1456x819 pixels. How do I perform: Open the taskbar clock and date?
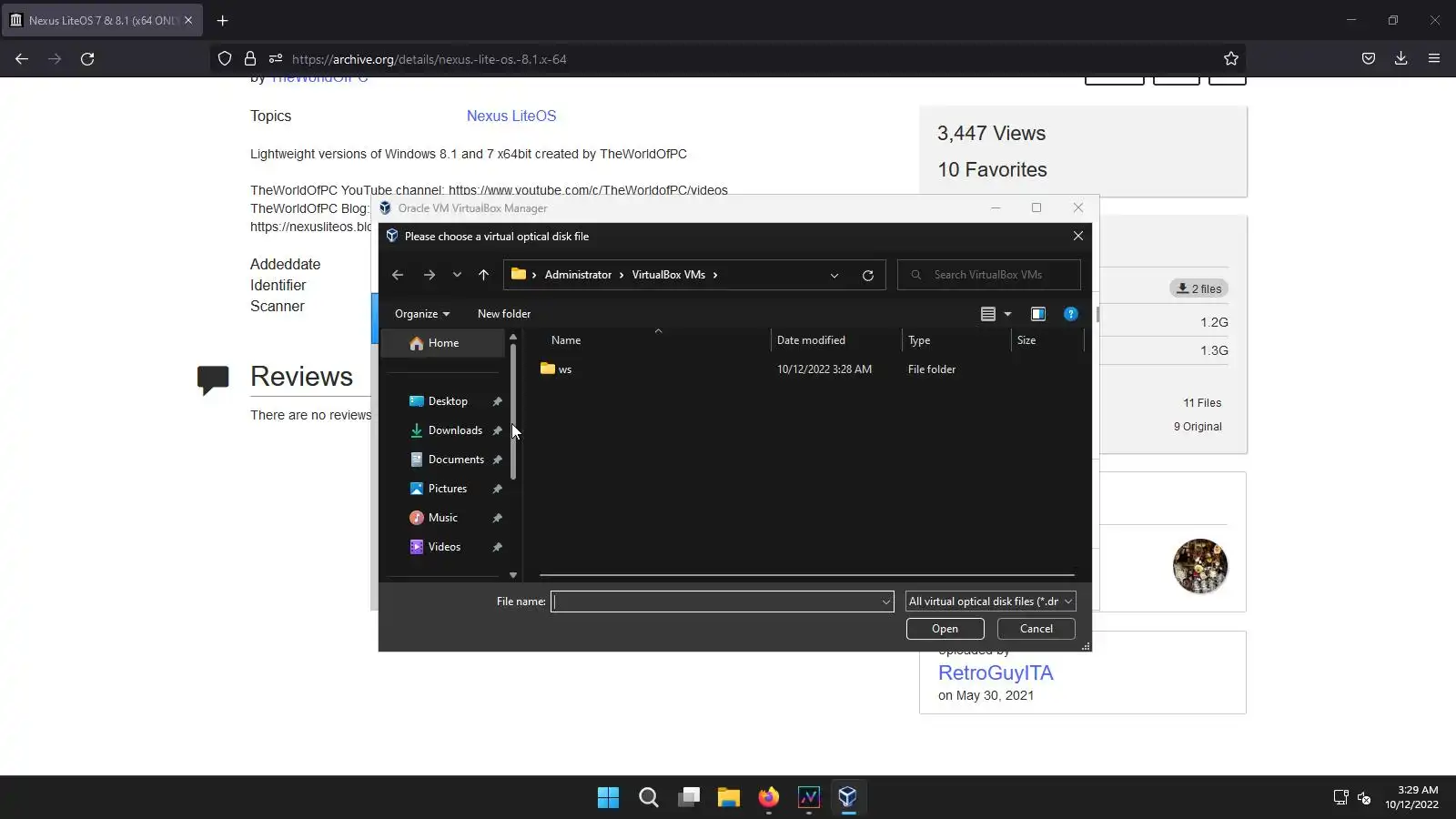coord(1413,797)
